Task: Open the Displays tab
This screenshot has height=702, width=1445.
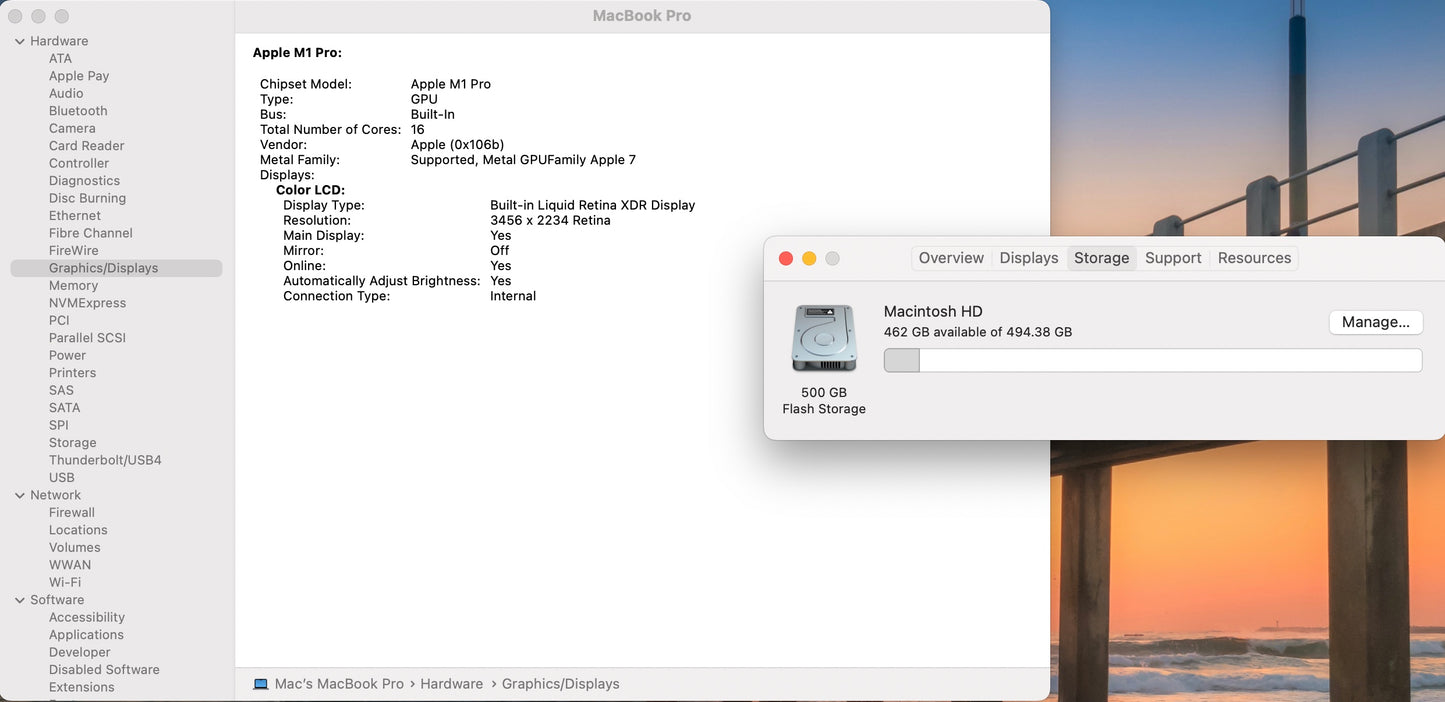Action: [1028, 258]
